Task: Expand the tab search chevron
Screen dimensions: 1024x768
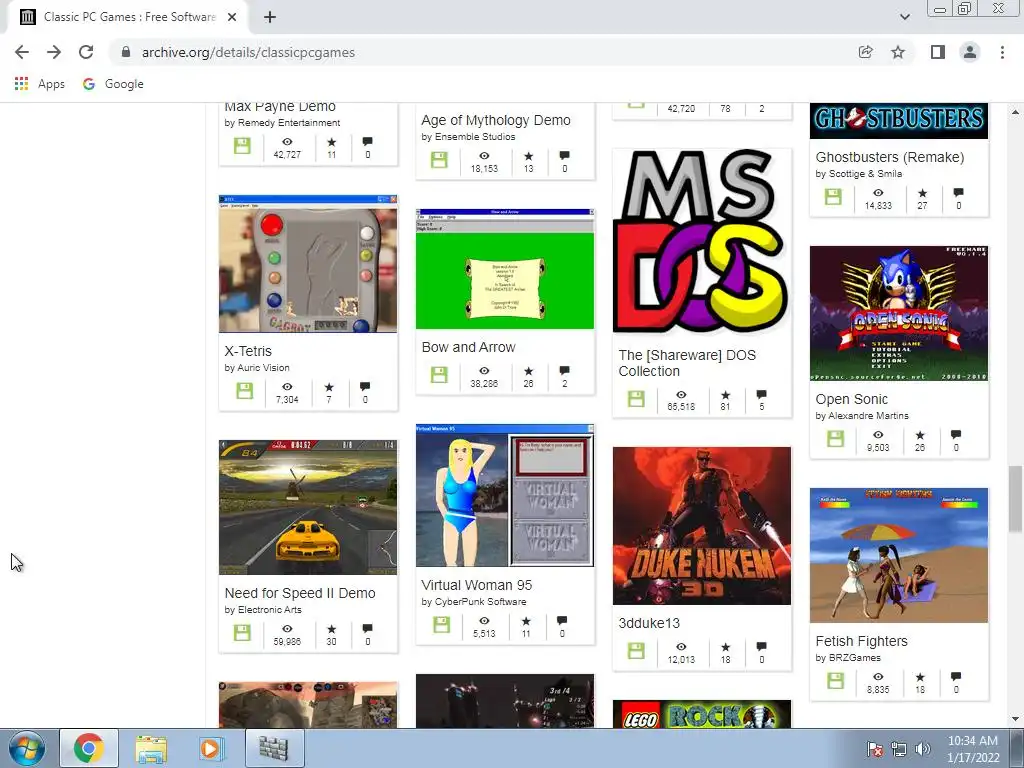Action: (904, 17)
